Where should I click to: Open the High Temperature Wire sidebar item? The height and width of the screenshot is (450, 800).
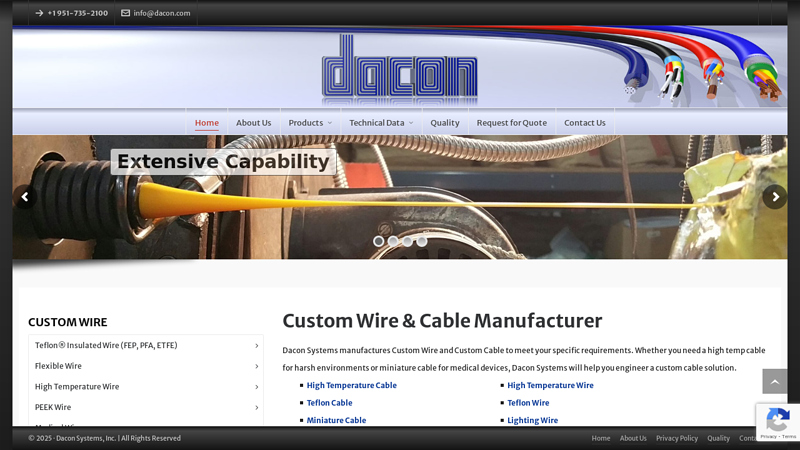[77, 387]
